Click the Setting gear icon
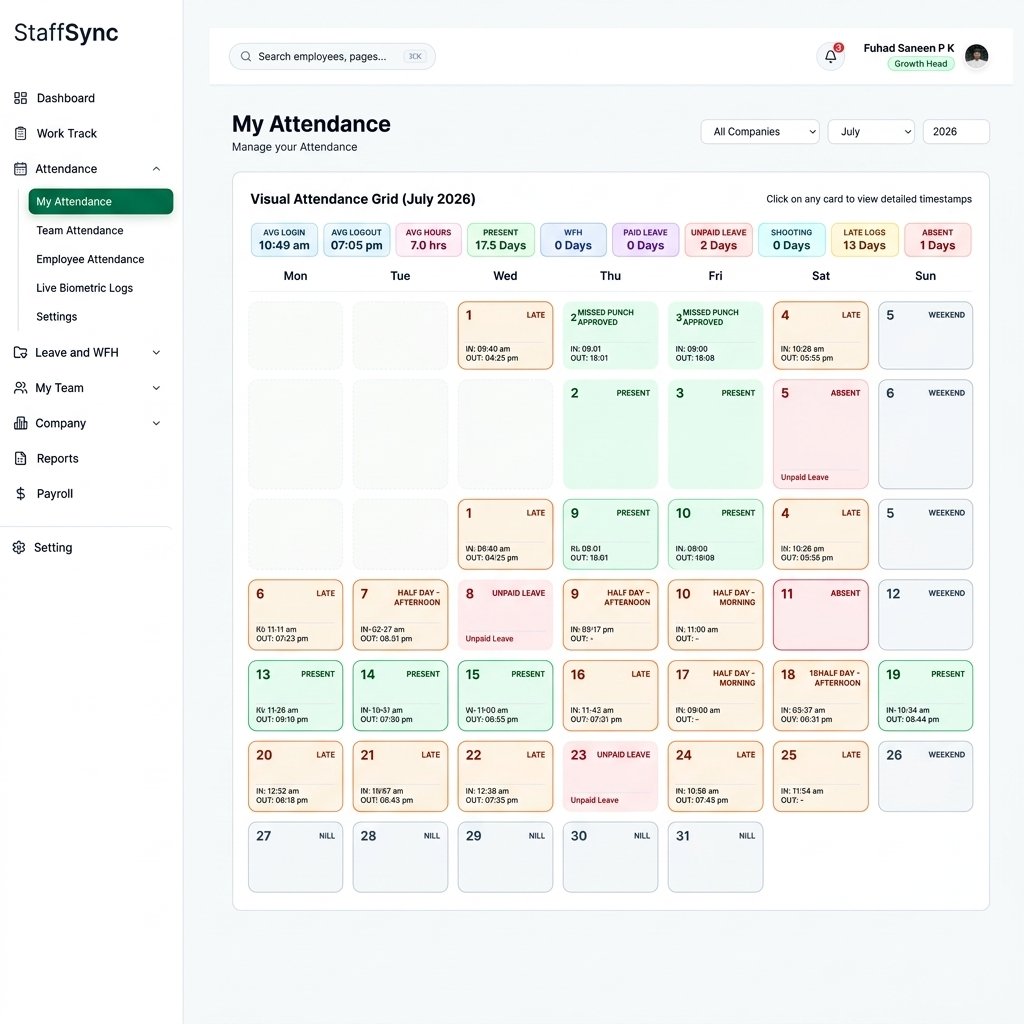This screenshot has width=1024, height=1024. click(x=19, y=547)
